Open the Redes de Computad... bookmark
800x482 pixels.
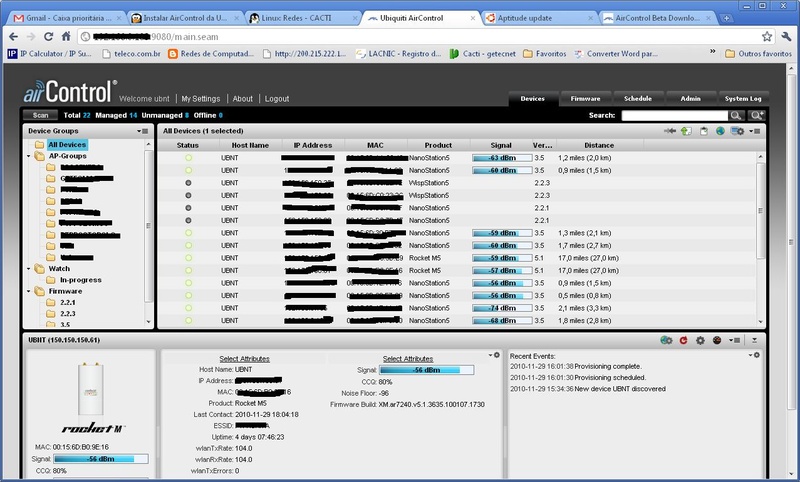click(211, 54)
